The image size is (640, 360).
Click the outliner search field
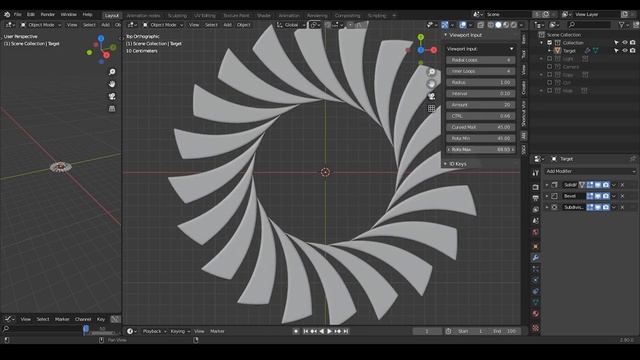[x=590, y=25]
